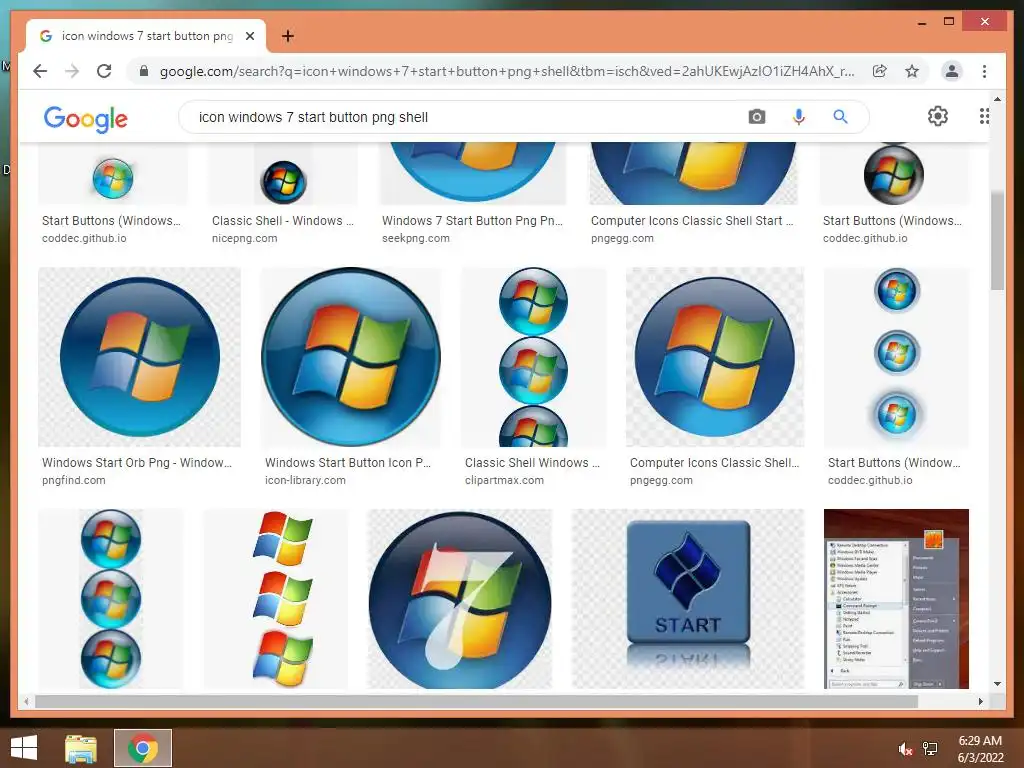Open the three colored Windows flags image
This screenshot has width=1024, height=768.
[276, 599]
